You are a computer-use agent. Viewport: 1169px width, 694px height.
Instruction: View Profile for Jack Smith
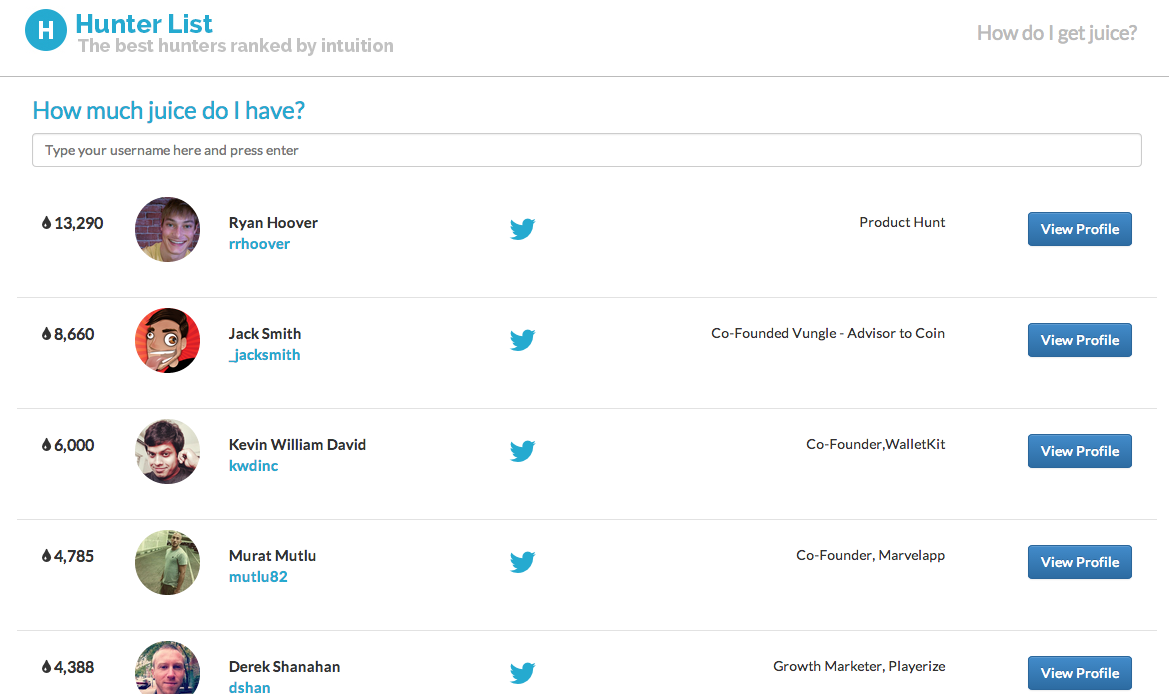[1079, 340]
